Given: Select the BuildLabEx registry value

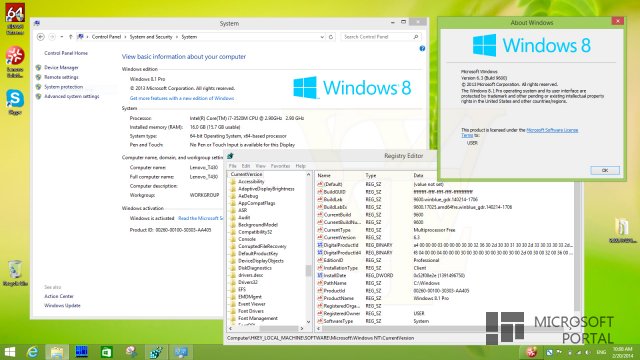Looking at the screenshot, I should [x=335, y=207].
